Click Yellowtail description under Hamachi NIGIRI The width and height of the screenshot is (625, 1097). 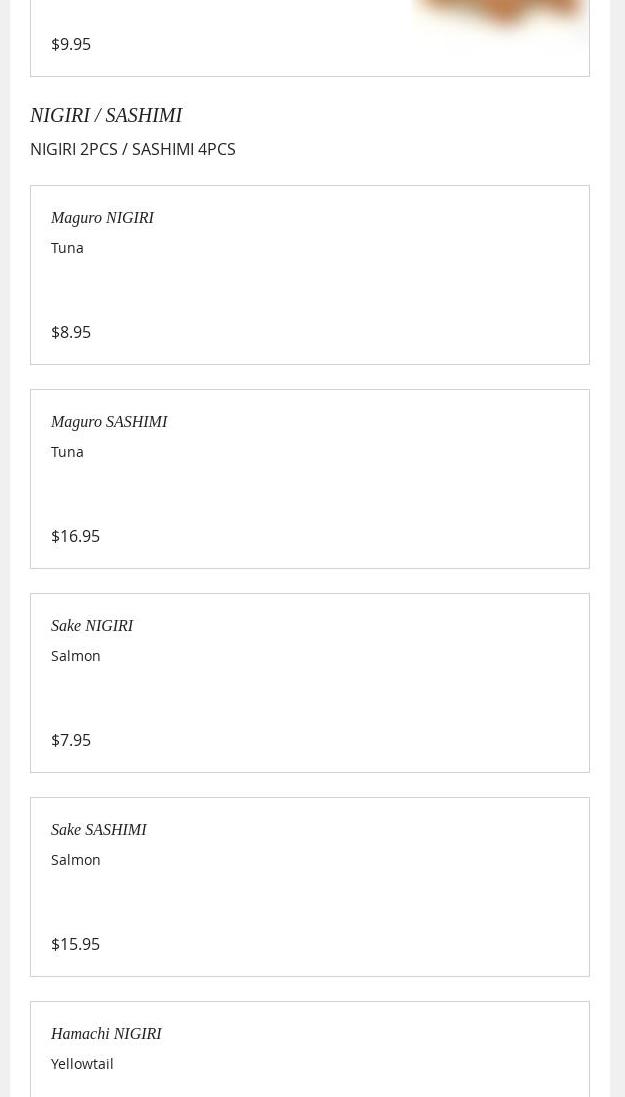pyautogui.click(x=82, y=1063)
